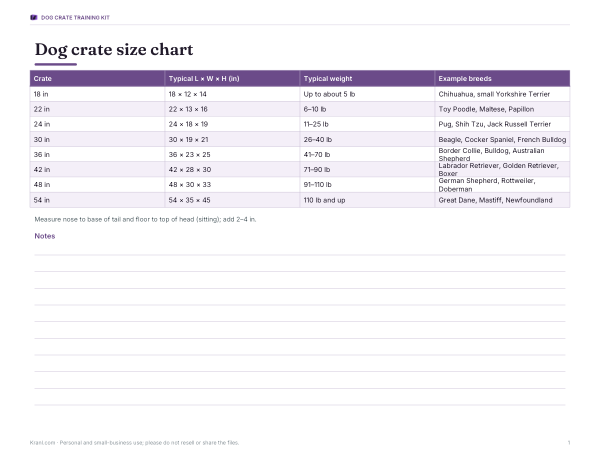
Task: Click the page number '1' in footer
Action: [569, 443]
